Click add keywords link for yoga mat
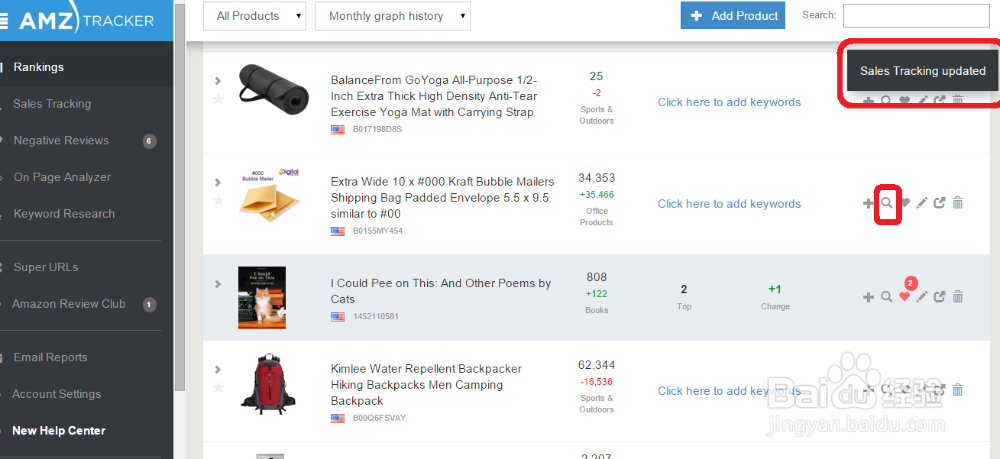Image resolution: width=1000 pixels, height=459 pixels. click(729, 102)
